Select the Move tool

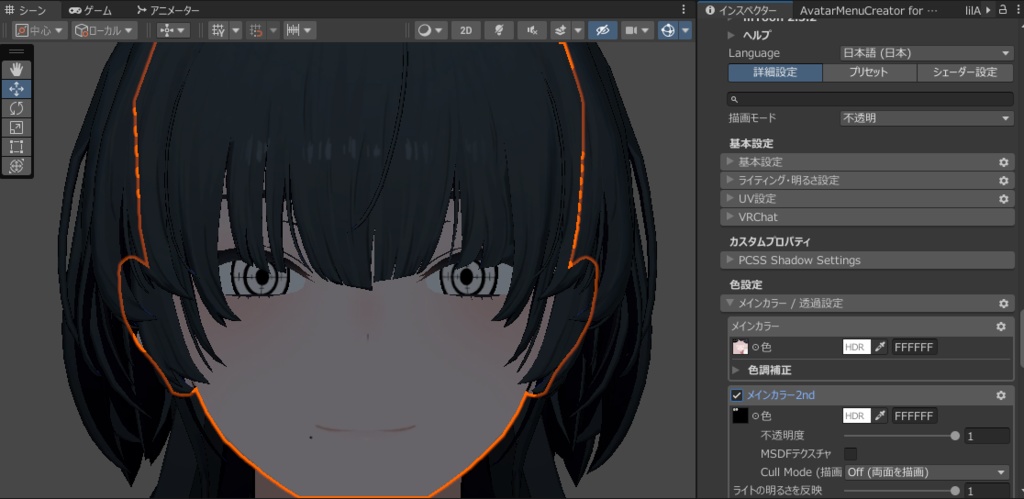pos(16,89)
